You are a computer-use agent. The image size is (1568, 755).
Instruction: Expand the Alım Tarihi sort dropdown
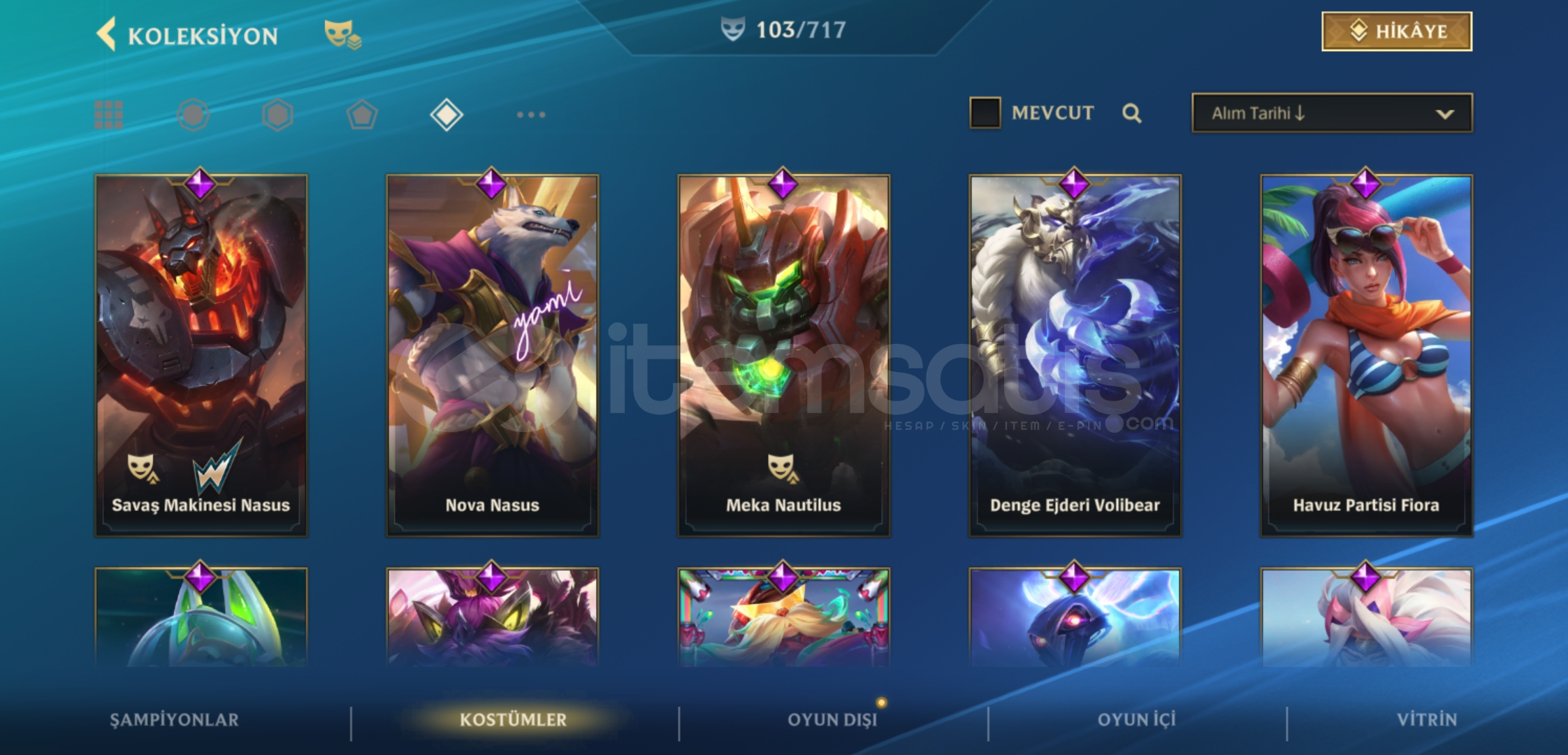(1332, 113)
